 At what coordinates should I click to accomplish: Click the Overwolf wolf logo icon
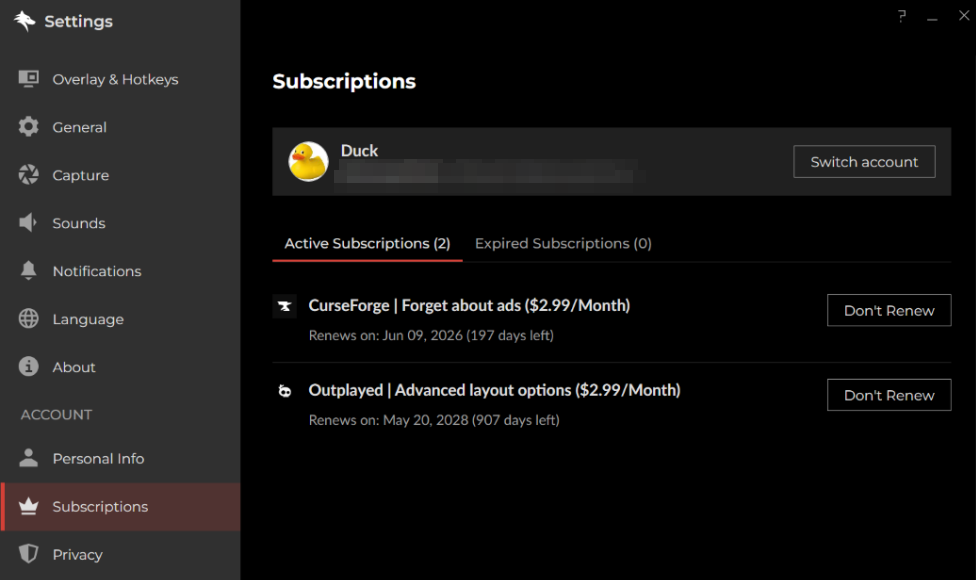[24, 21]
